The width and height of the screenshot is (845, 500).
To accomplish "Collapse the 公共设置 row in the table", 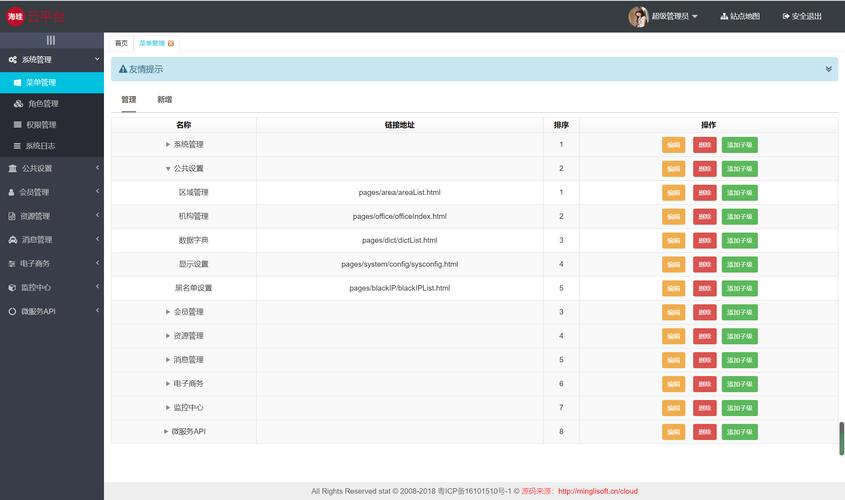I will (168, 169).
